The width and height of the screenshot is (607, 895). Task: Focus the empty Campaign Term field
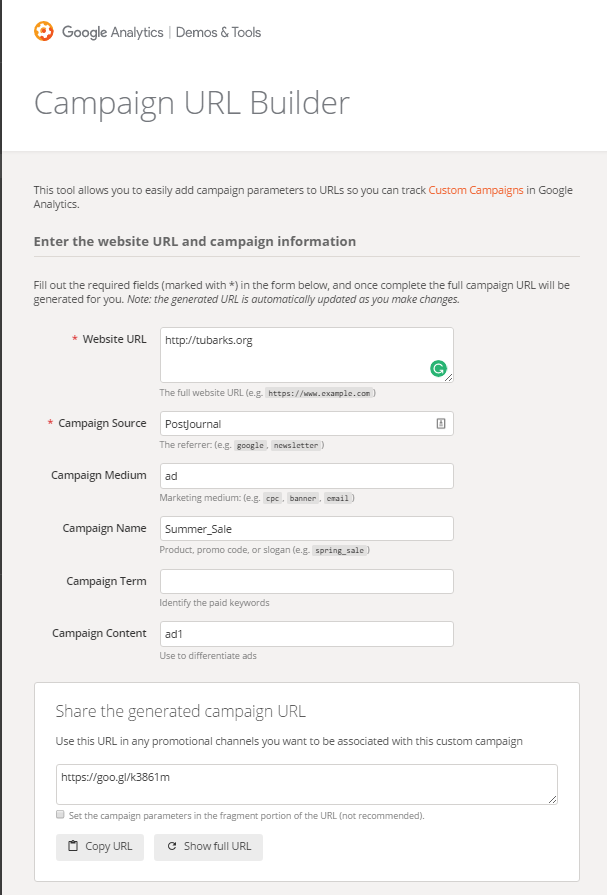tap(306, 581)
